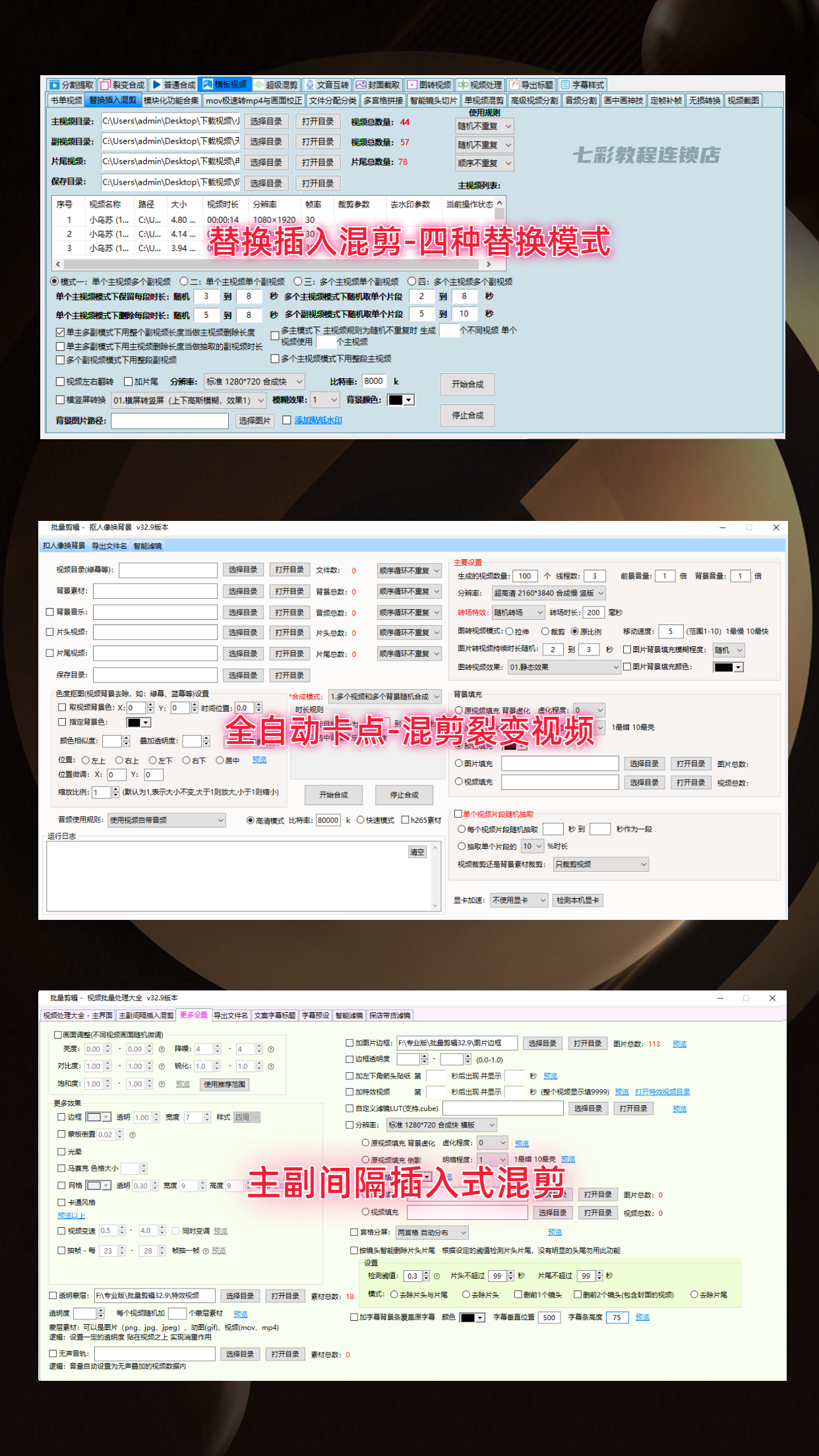
Task: Select the 快速模式 radio button
Action: (x=361, y=820)
